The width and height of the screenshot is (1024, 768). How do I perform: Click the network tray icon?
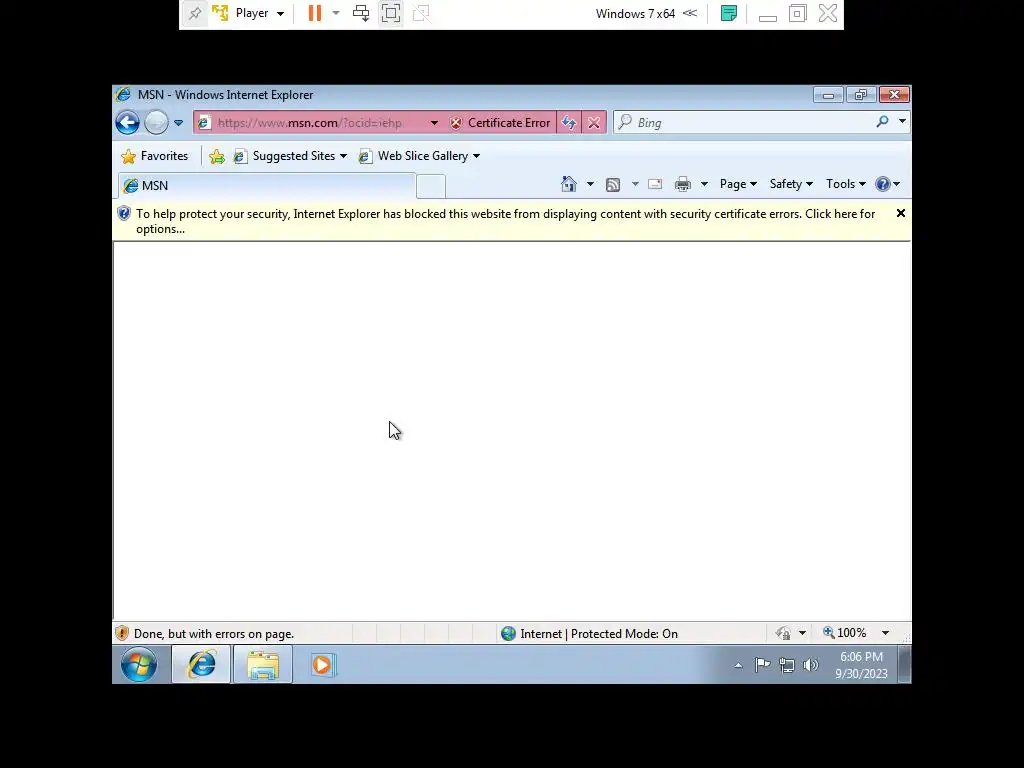pos(787,665)
